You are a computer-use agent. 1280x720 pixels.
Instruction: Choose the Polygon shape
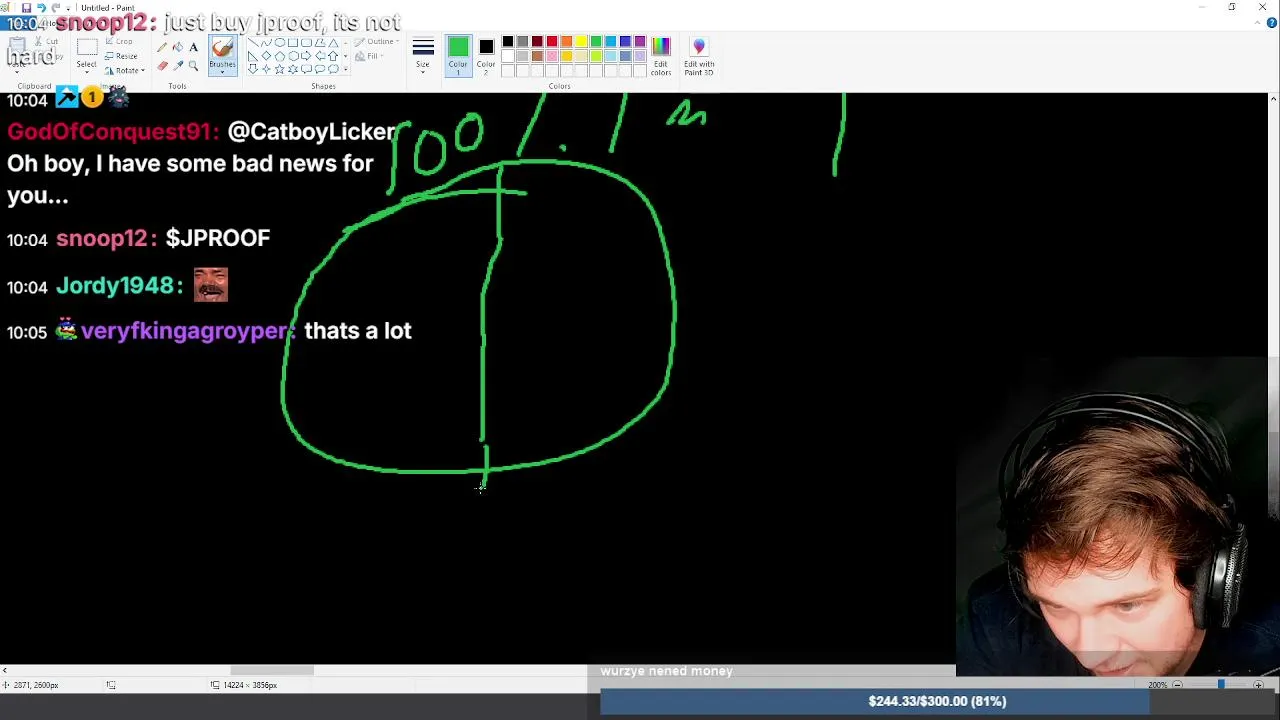[320, 42]
